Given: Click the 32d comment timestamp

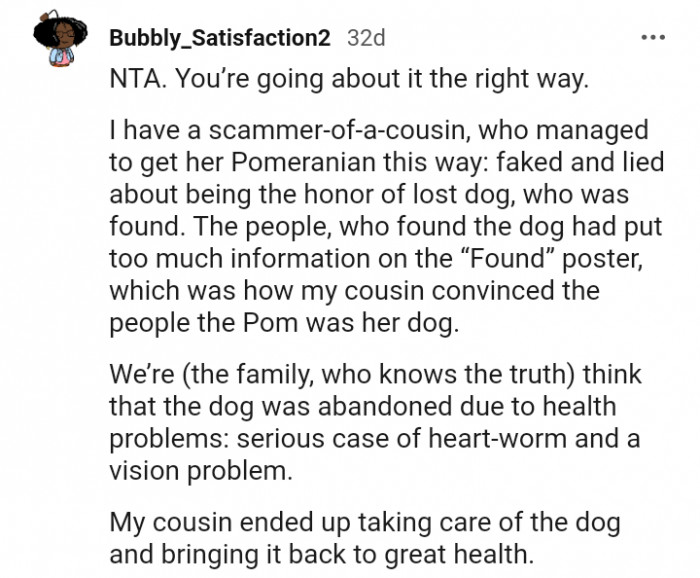Looking at the screenshot, I should tap(365, 38).
